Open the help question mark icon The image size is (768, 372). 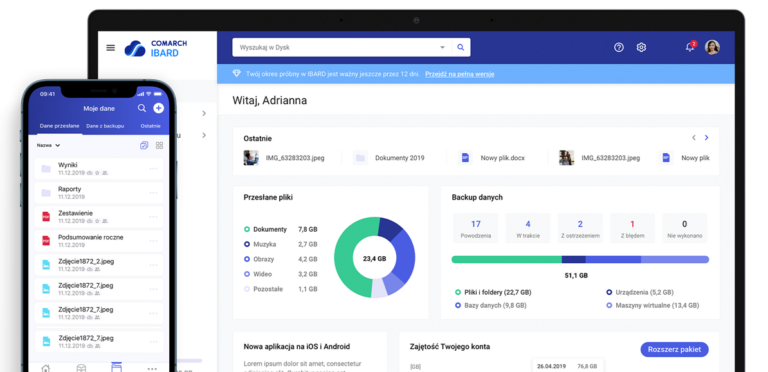[619, 47]
